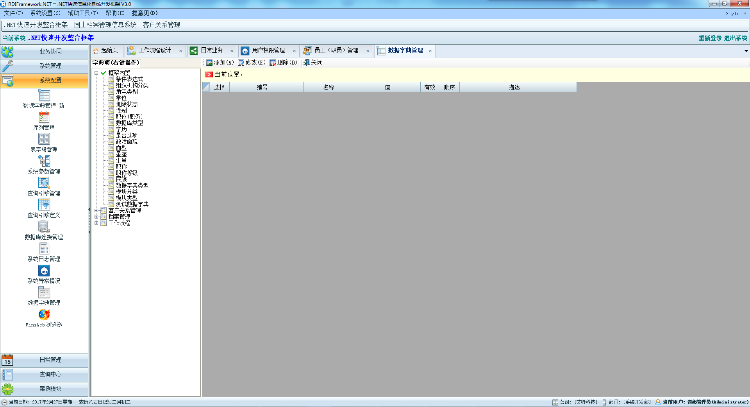Click the user account icon in status bar
Viewport: 750px width, 407px height.
(658, 402)
